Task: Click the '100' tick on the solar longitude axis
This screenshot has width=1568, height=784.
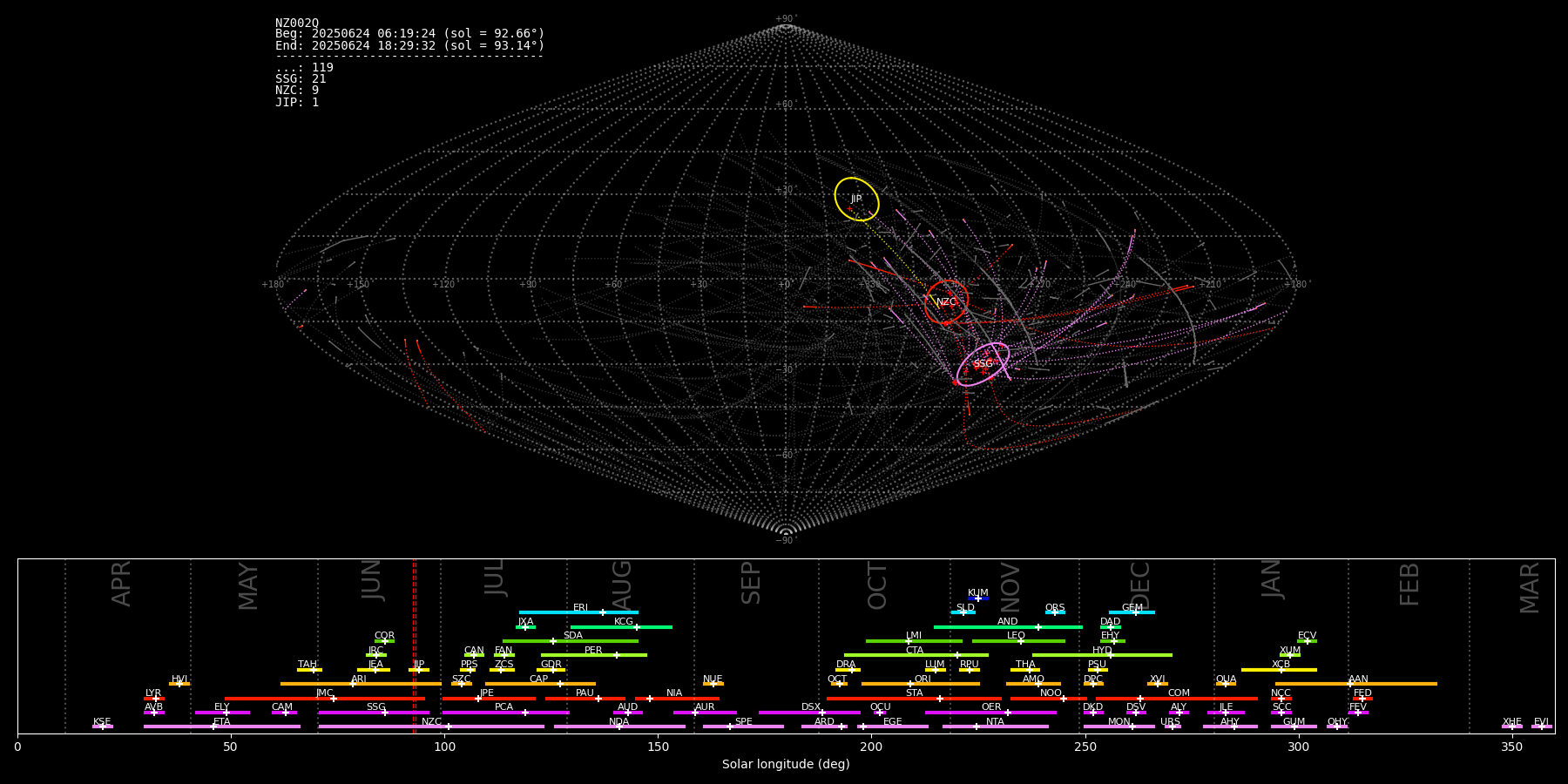Action: 444,747
